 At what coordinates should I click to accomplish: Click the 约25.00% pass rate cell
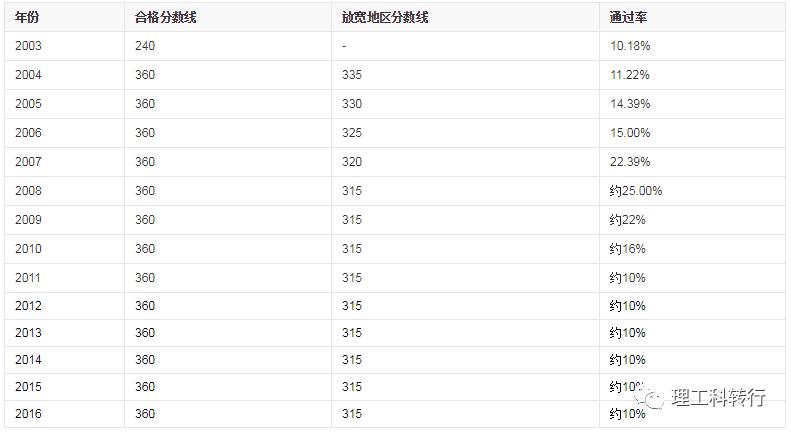click(x=636, y=191)
